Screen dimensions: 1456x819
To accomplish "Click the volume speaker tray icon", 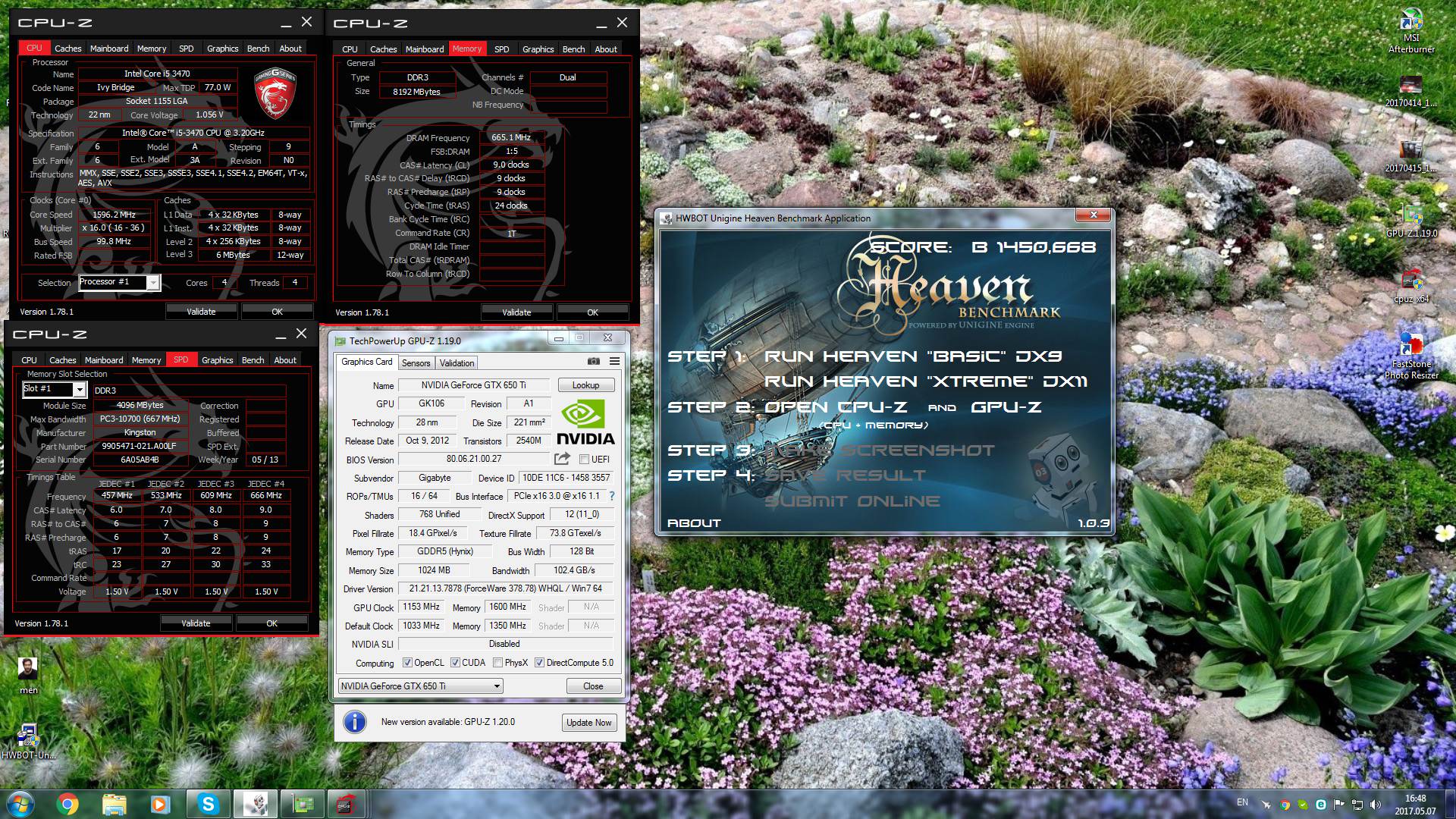I will (x=1375, y=805).
